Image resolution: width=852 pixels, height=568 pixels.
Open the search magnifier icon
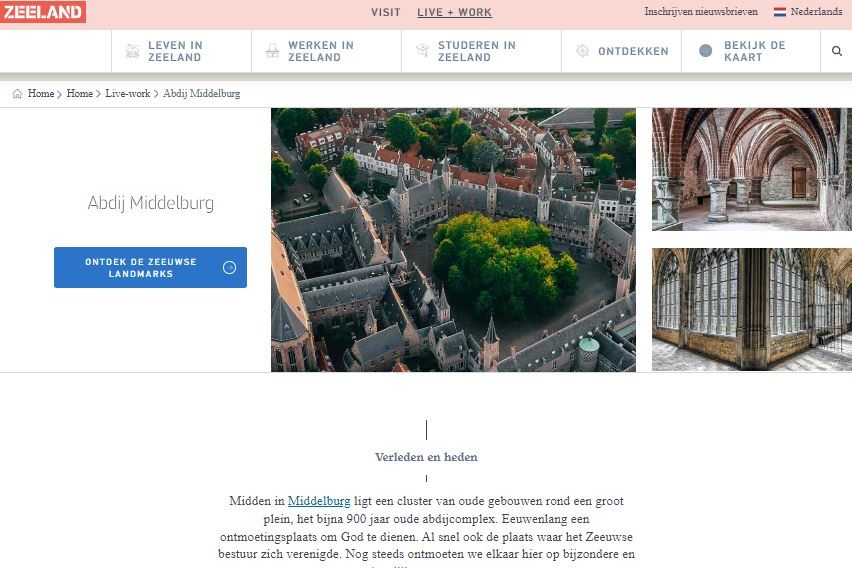point(837,51)
